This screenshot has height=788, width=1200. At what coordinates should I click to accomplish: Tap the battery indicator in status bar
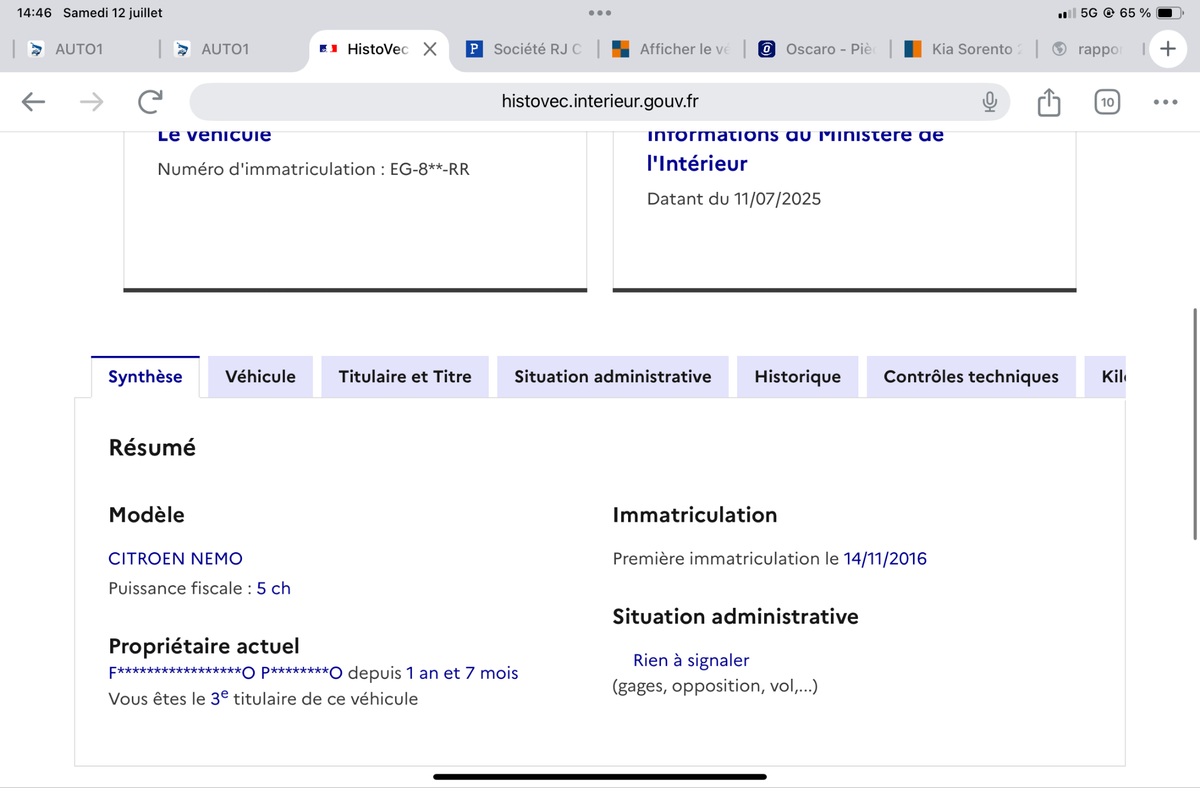(1170, 13)
